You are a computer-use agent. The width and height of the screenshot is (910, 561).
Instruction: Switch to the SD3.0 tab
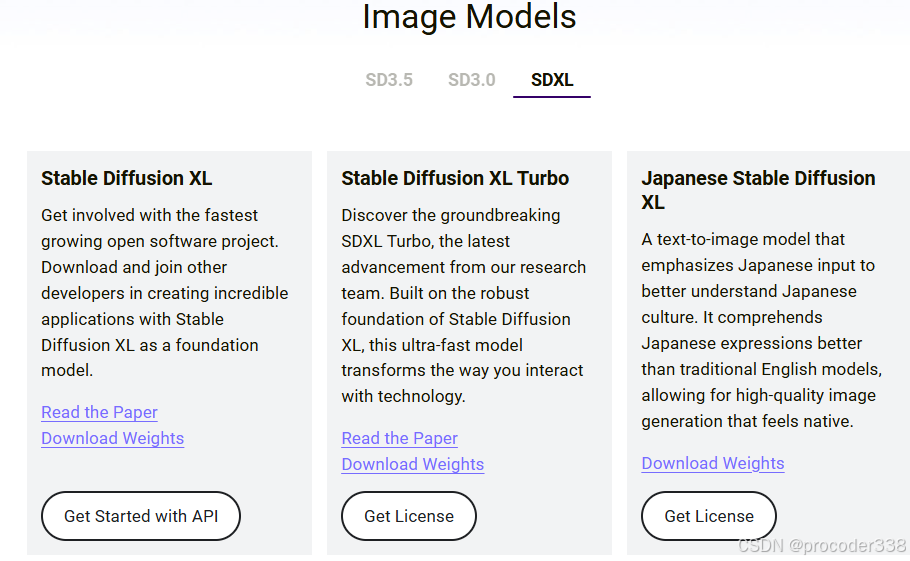(472, 79)
